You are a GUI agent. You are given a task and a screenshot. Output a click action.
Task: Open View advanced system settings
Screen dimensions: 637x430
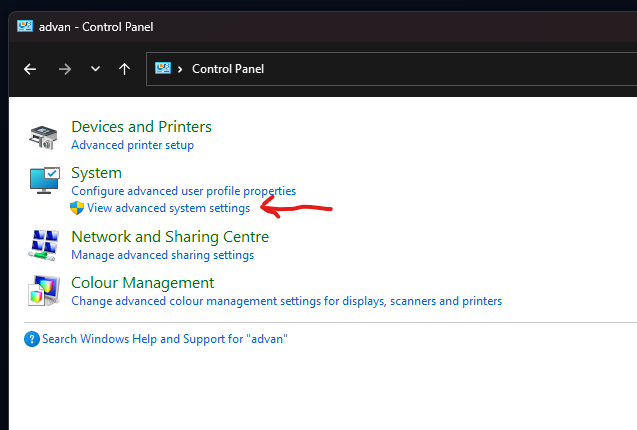point(169,208)
